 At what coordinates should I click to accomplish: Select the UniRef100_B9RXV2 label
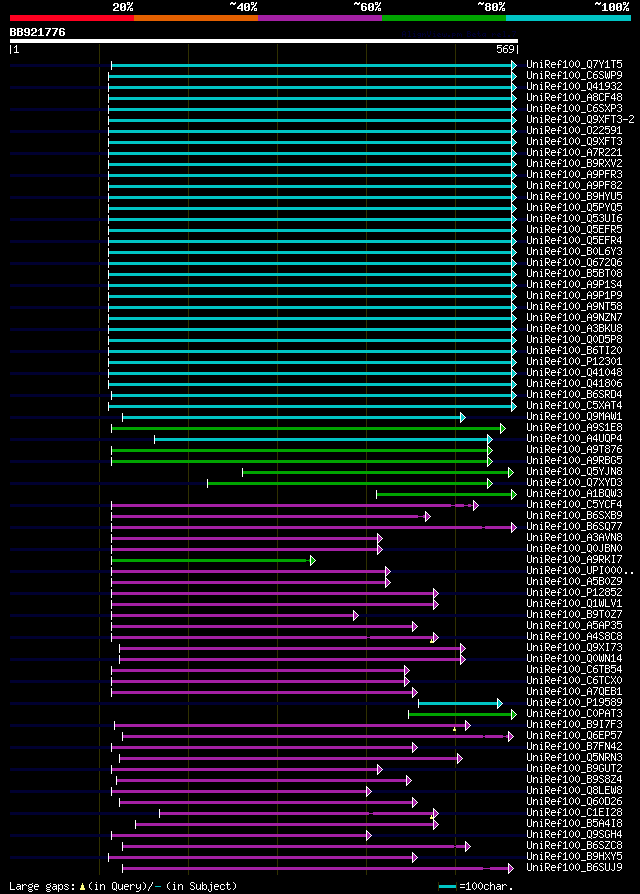tap(574, 164)
